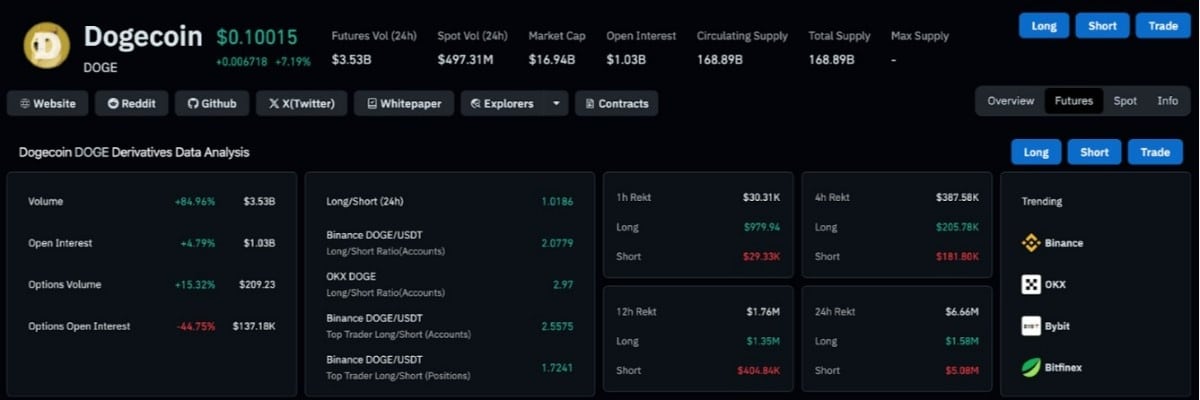
Task: Click the -44.75% options open interest change
Action: tap(196, 326)
